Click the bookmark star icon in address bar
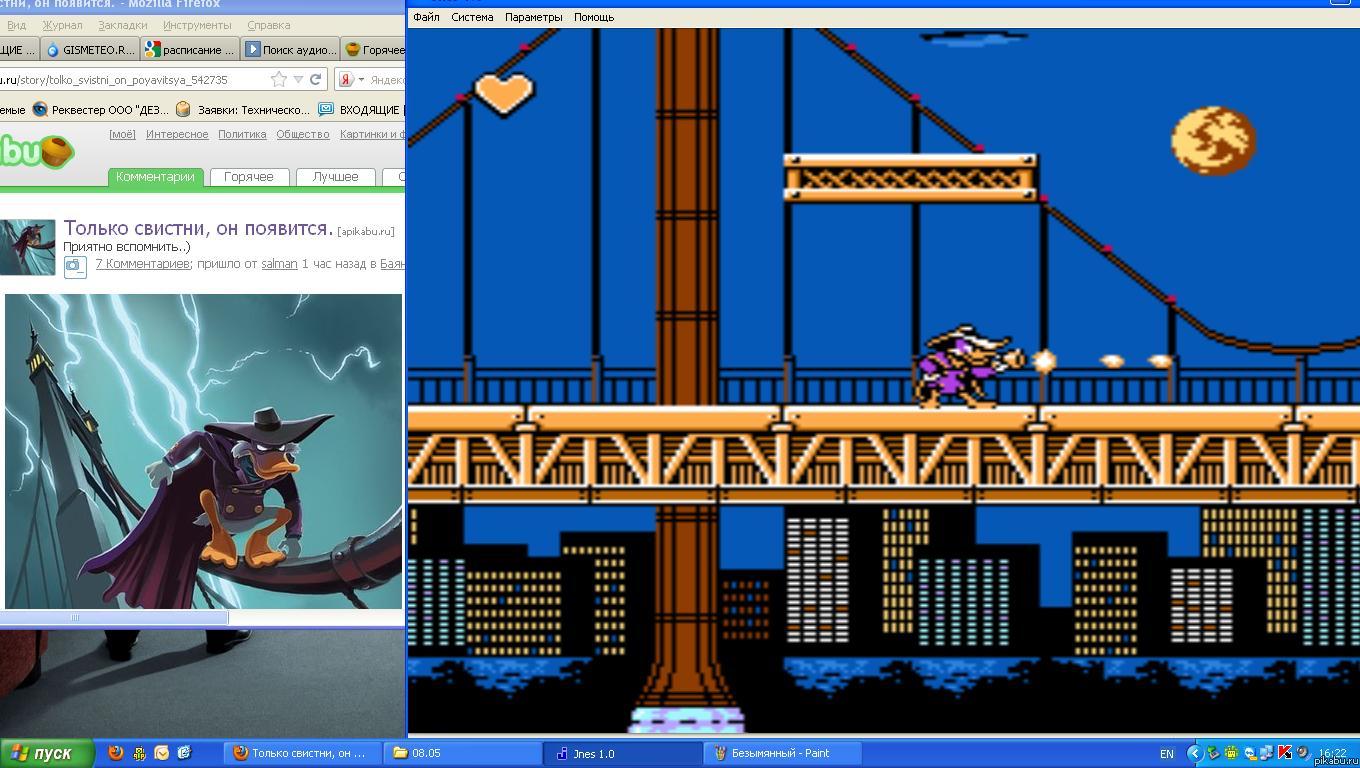1360x768 pixels. click(x=279, y=79)
